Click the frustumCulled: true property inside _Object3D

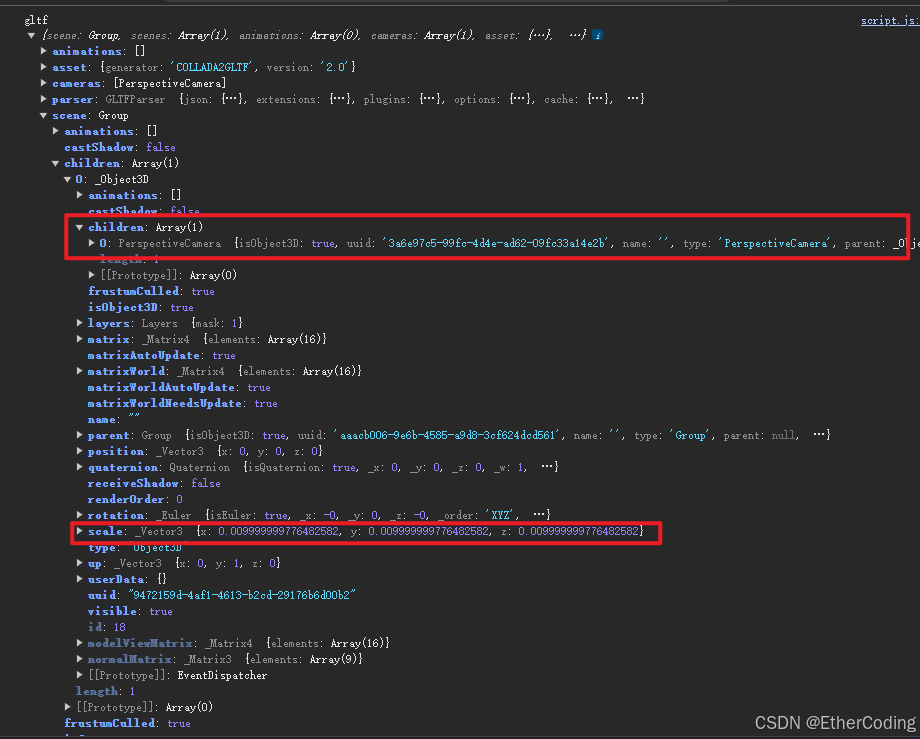tap(151, 291)
